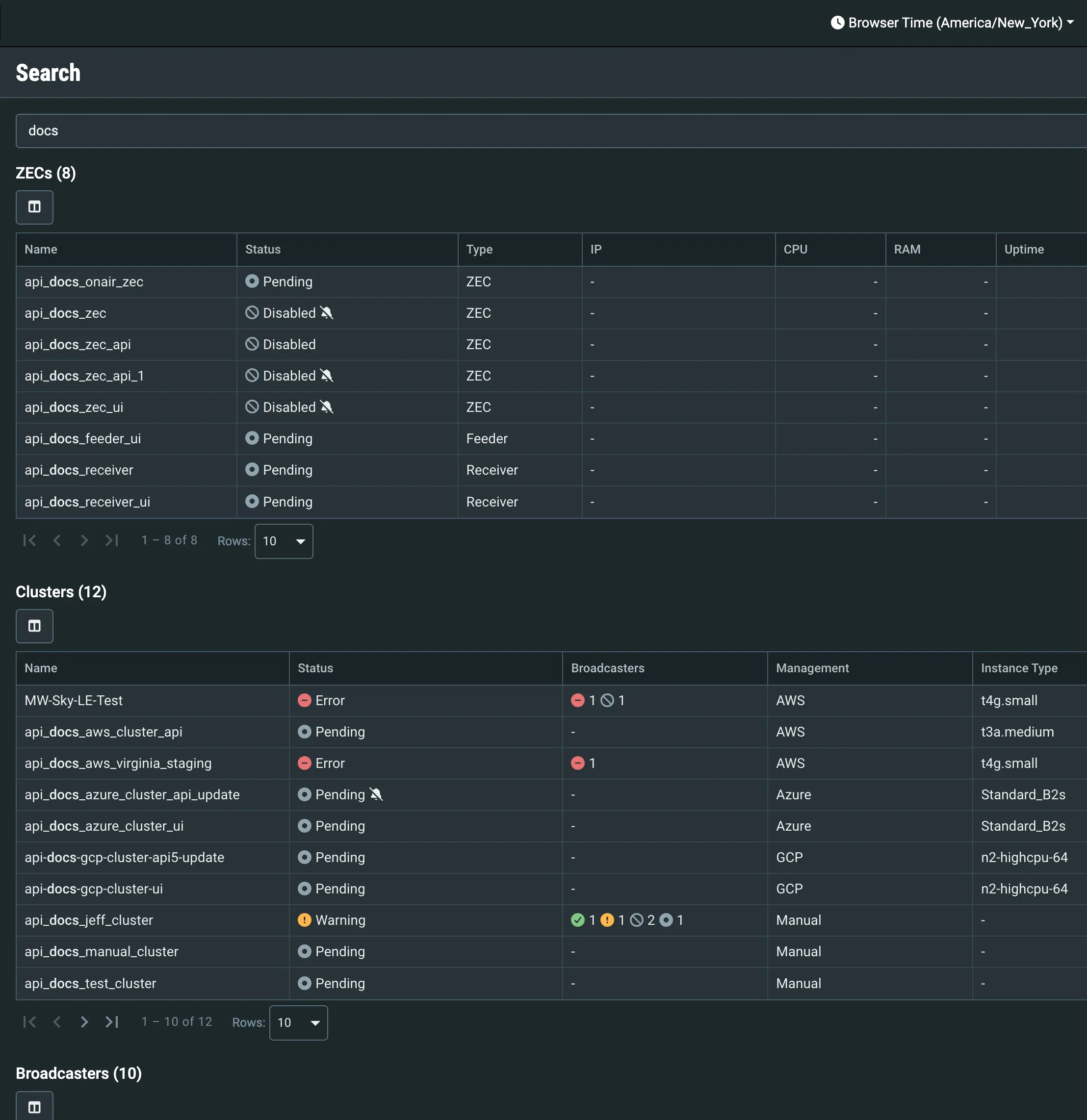Click the muted bell icon for api_docs_zec_api_1
The image size is (1087, 1120).
[326, 376]
